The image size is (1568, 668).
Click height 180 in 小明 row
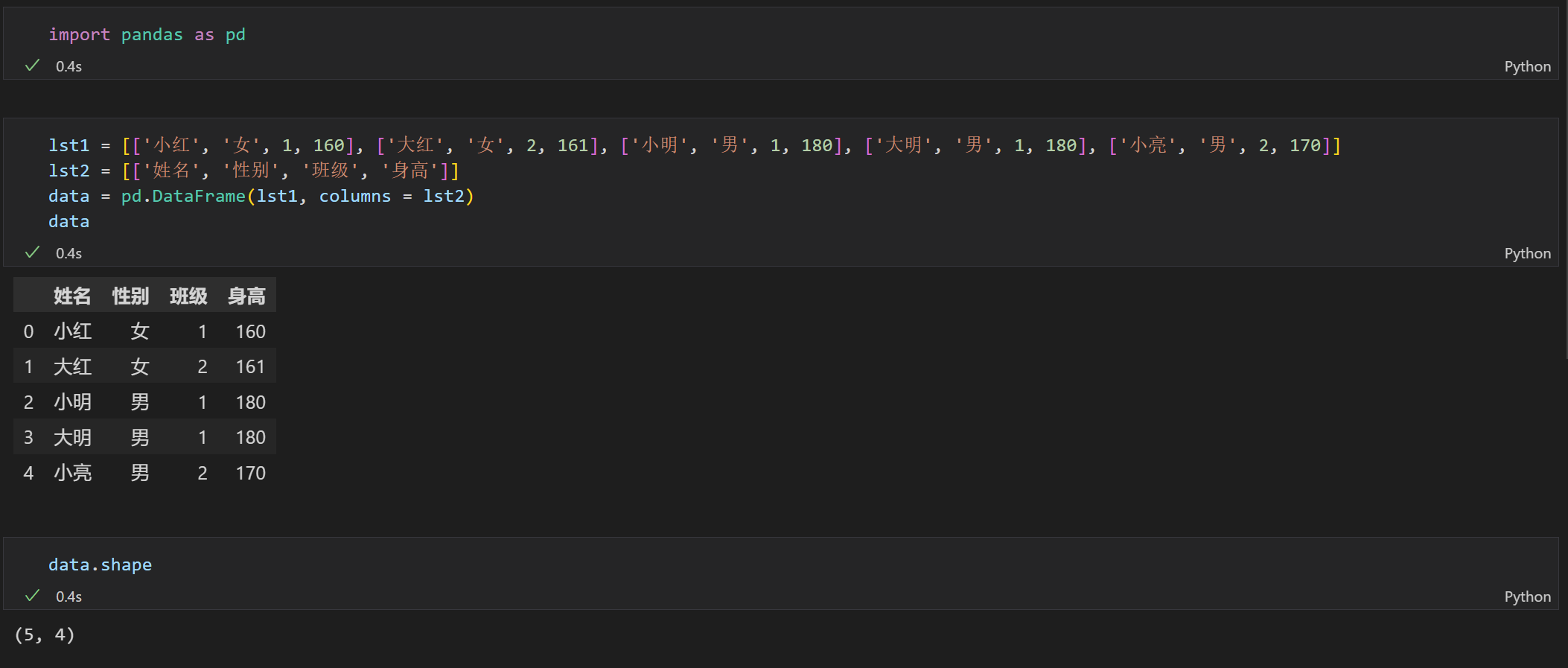point(250,402)
